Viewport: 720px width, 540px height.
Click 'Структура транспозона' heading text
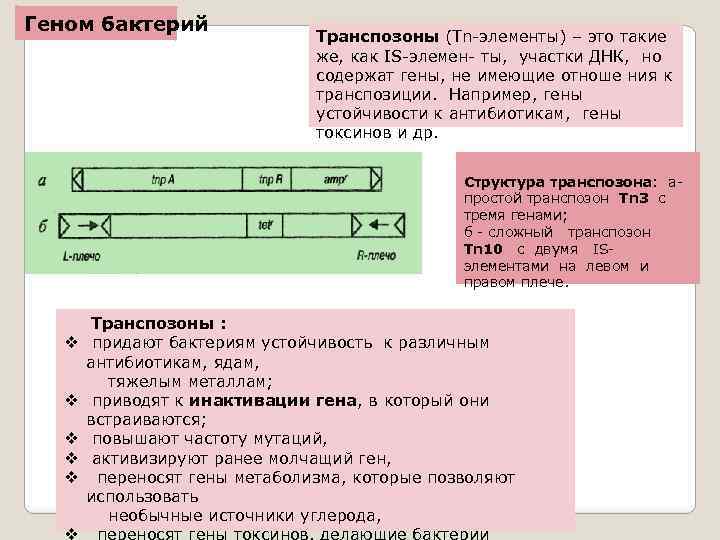(x=557, y=182)
